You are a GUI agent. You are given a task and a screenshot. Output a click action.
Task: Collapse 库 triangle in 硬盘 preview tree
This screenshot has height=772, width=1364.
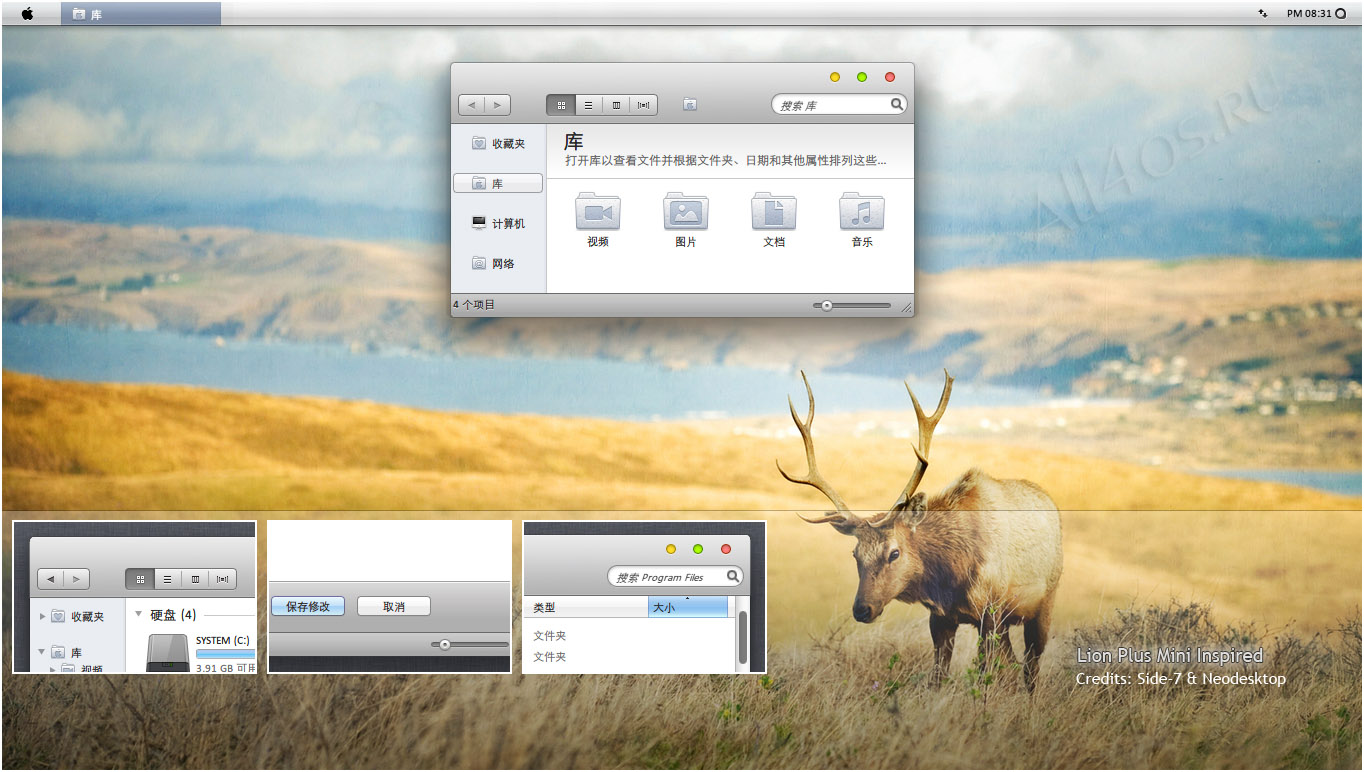(42, 652)
